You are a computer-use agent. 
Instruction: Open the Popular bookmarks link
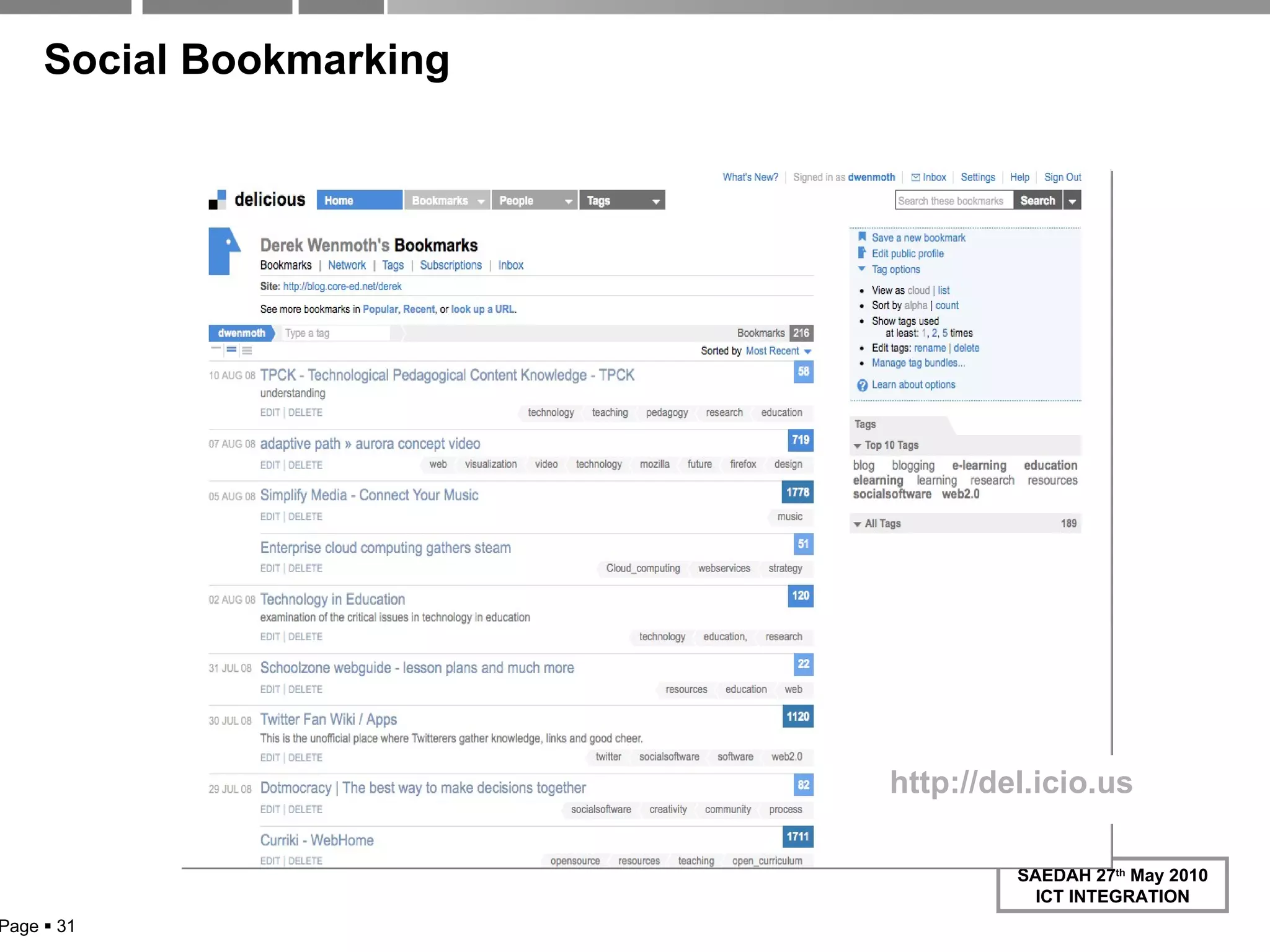pyautogui.click(x=380, y=309)
